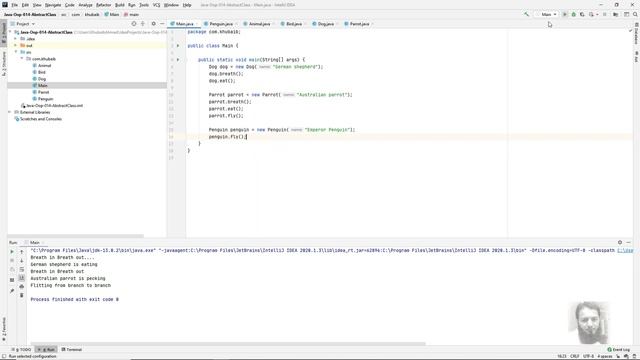Click the Project panel horizontal scrollbar
Image resolution: width=640 pixels, height=360 pixels.
[76, 236]
